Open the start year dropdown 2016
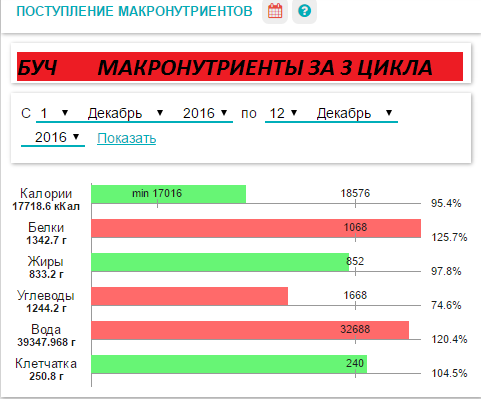Viewport: 481px width, 399px height. (205, 113)
